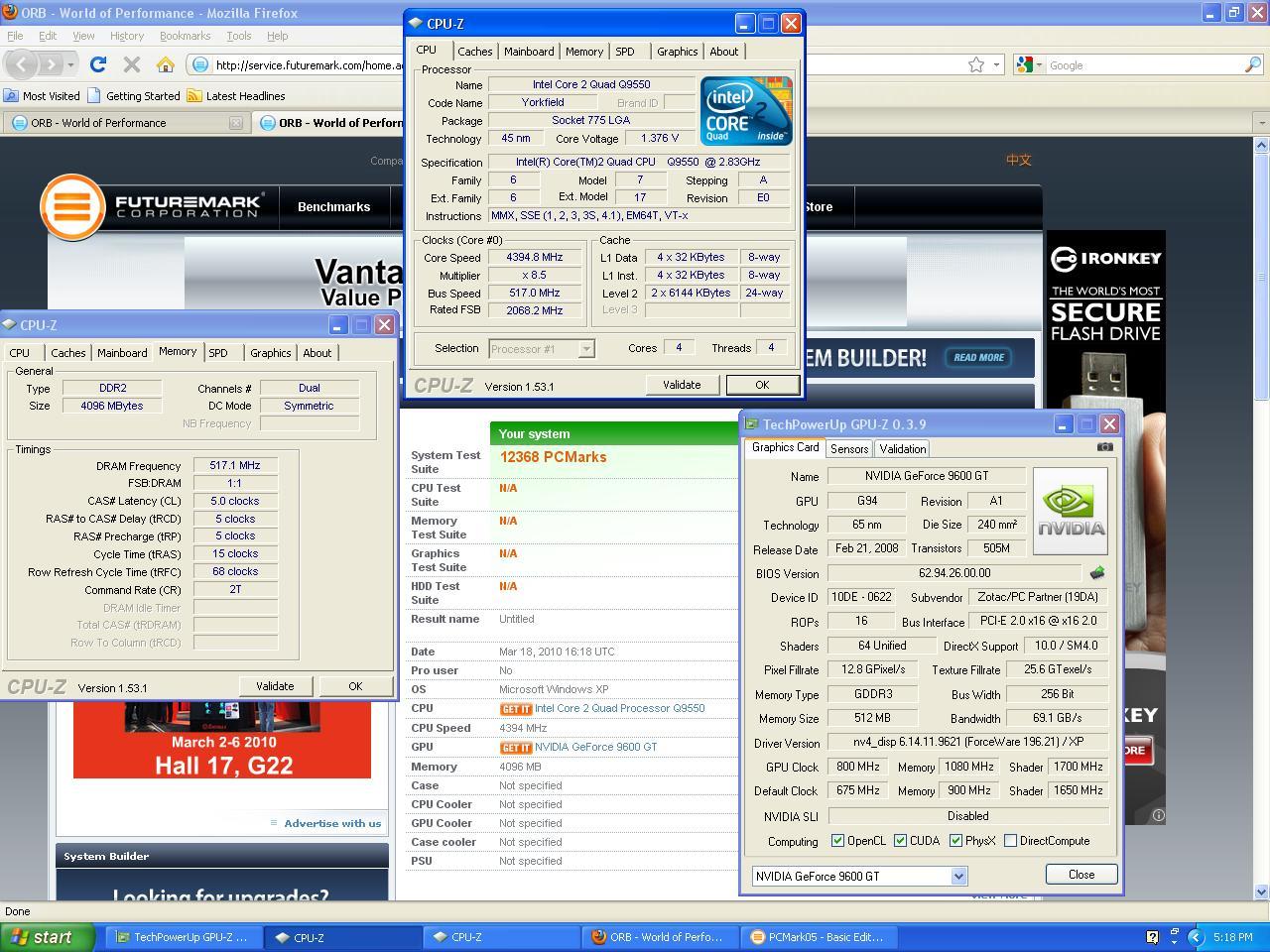Open About tab in memory CPU-Z window
The width and height of the screenshot is (1270, 952).
pyautogui.click(x=317, y=353)
